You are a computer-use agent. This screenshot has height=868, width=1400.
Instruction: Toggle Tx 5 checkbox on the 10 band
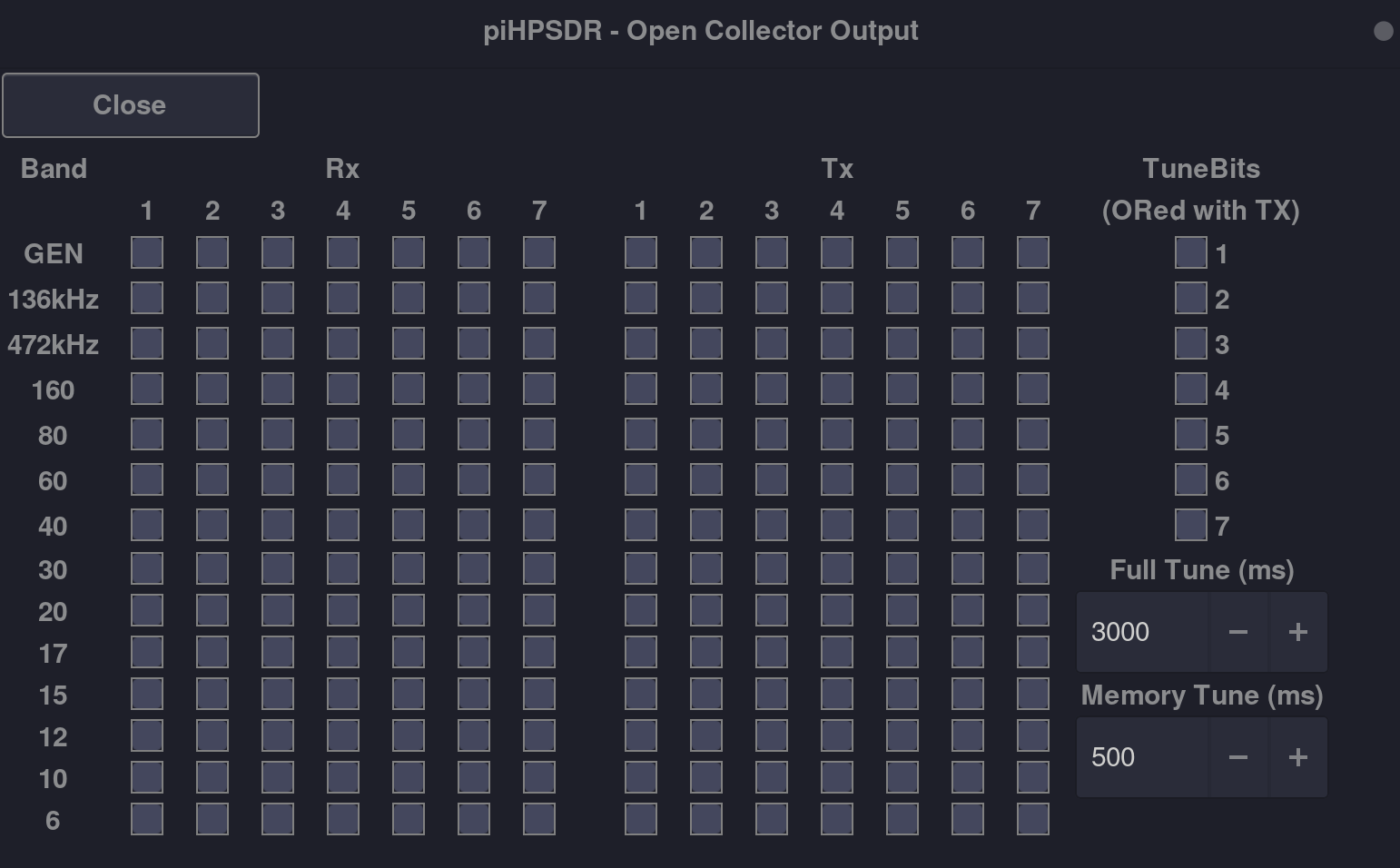[x=902, y=777]
